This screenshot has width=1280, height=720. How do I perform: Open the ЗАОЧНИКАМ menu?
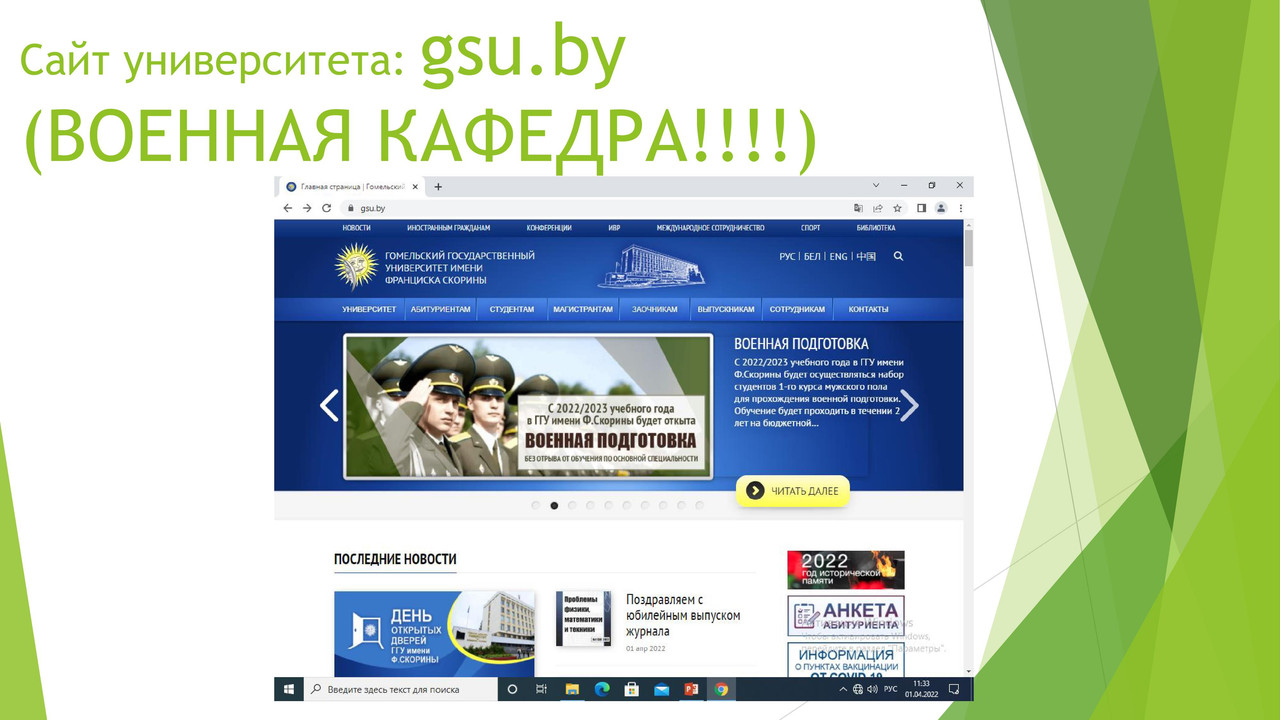[x=654, y=309]
